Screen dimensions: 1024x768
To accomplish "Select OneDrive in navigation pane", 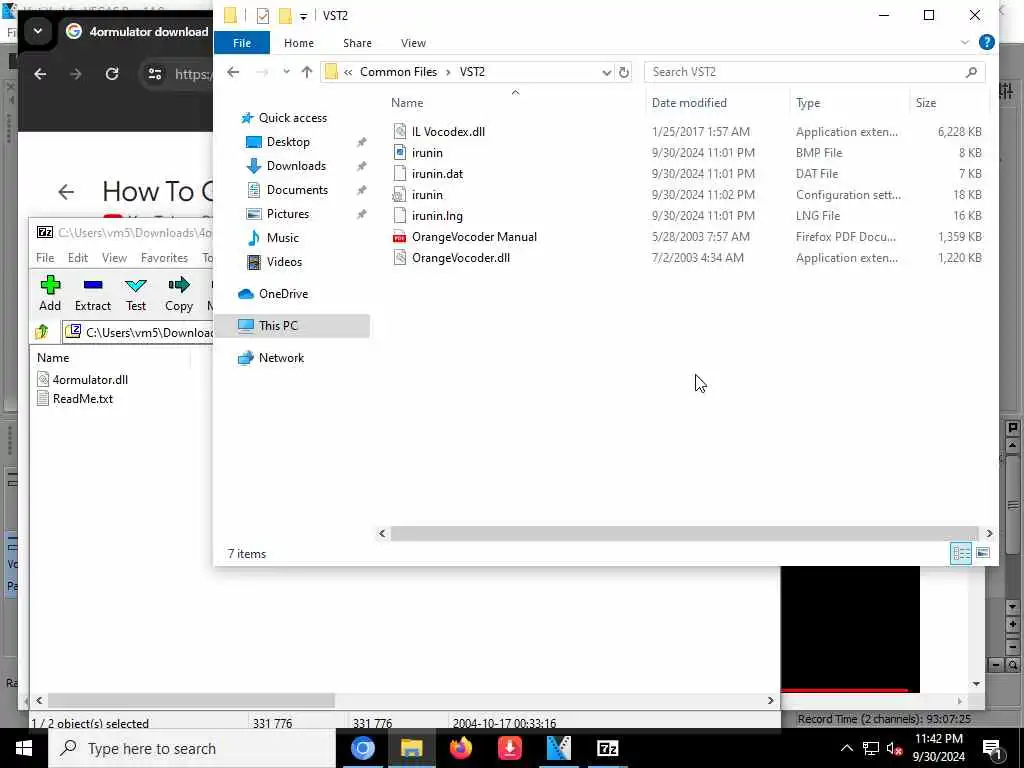I will [283, 294].
